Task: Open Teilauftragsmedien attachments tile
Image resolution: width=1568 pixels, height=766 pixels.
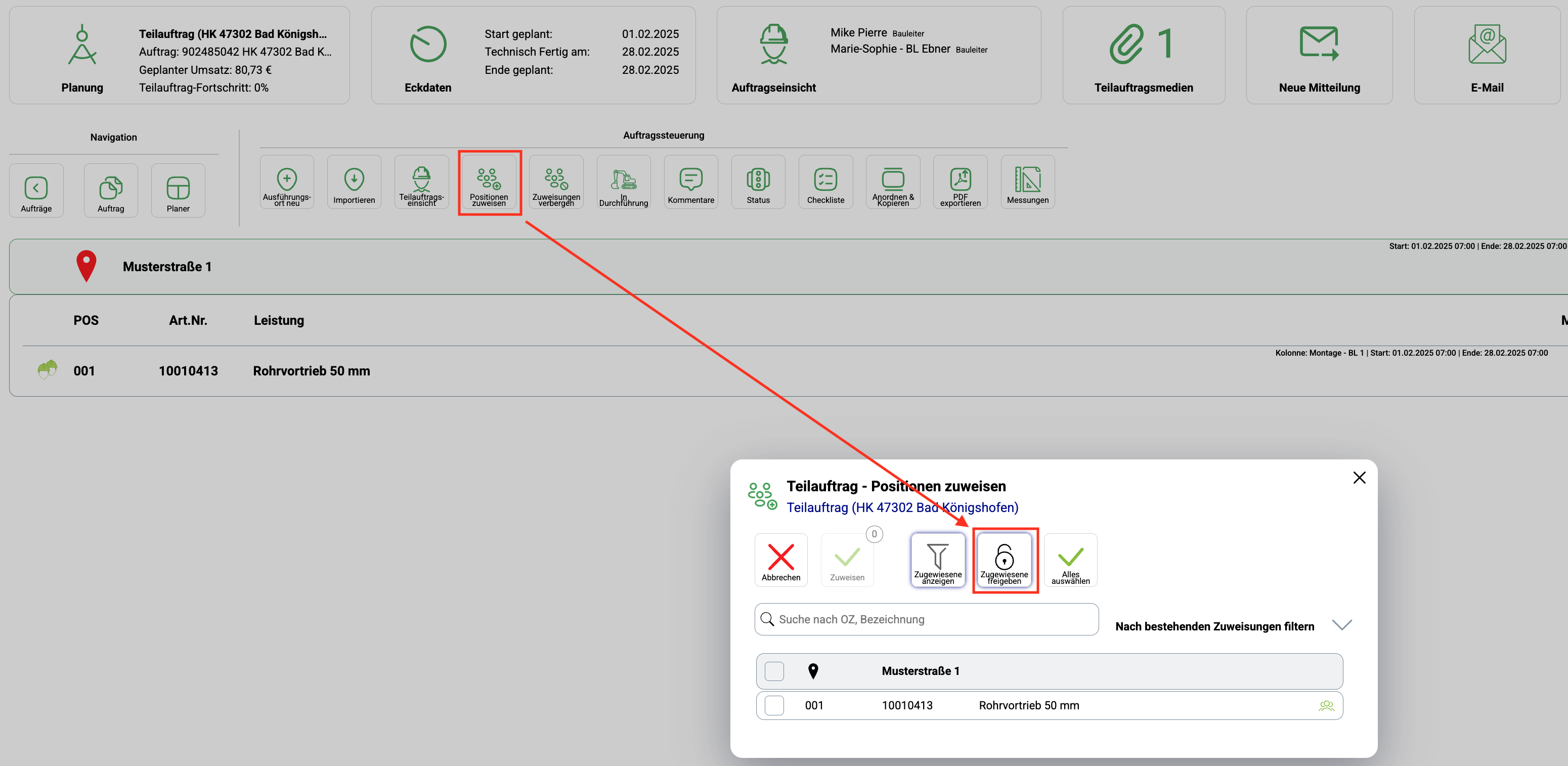Action: coord(1143,56)
